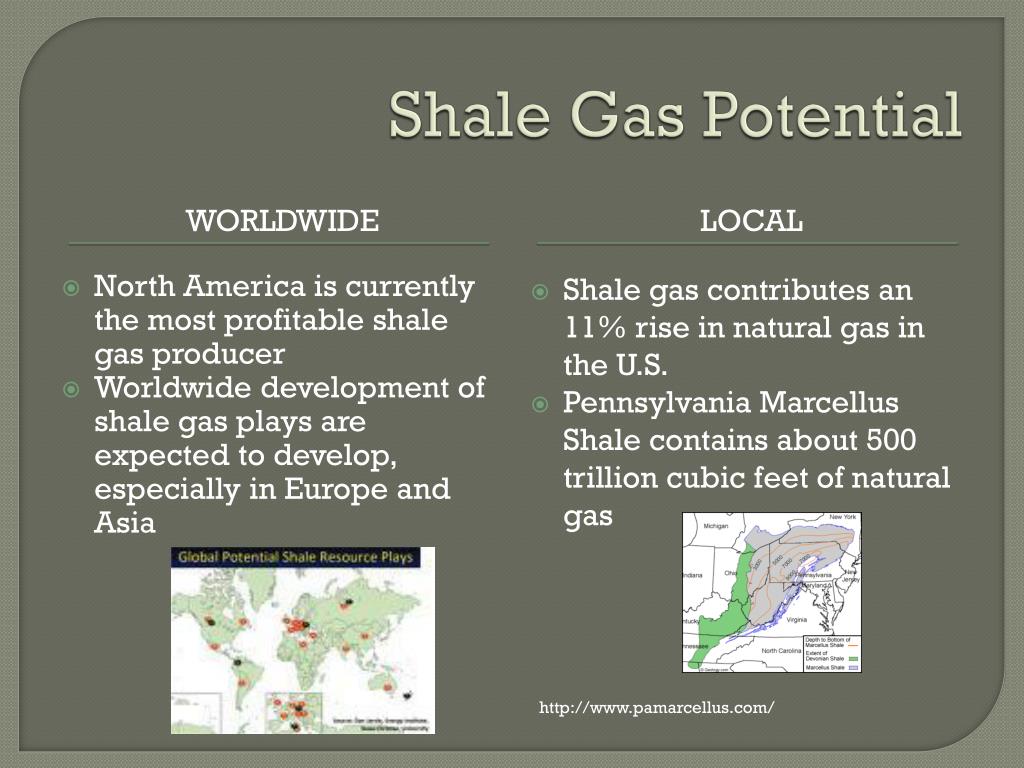This screenshot has width=1024, height=768.
Task: Click the "Shale Gas Potential" slide title
Action: 675,115
